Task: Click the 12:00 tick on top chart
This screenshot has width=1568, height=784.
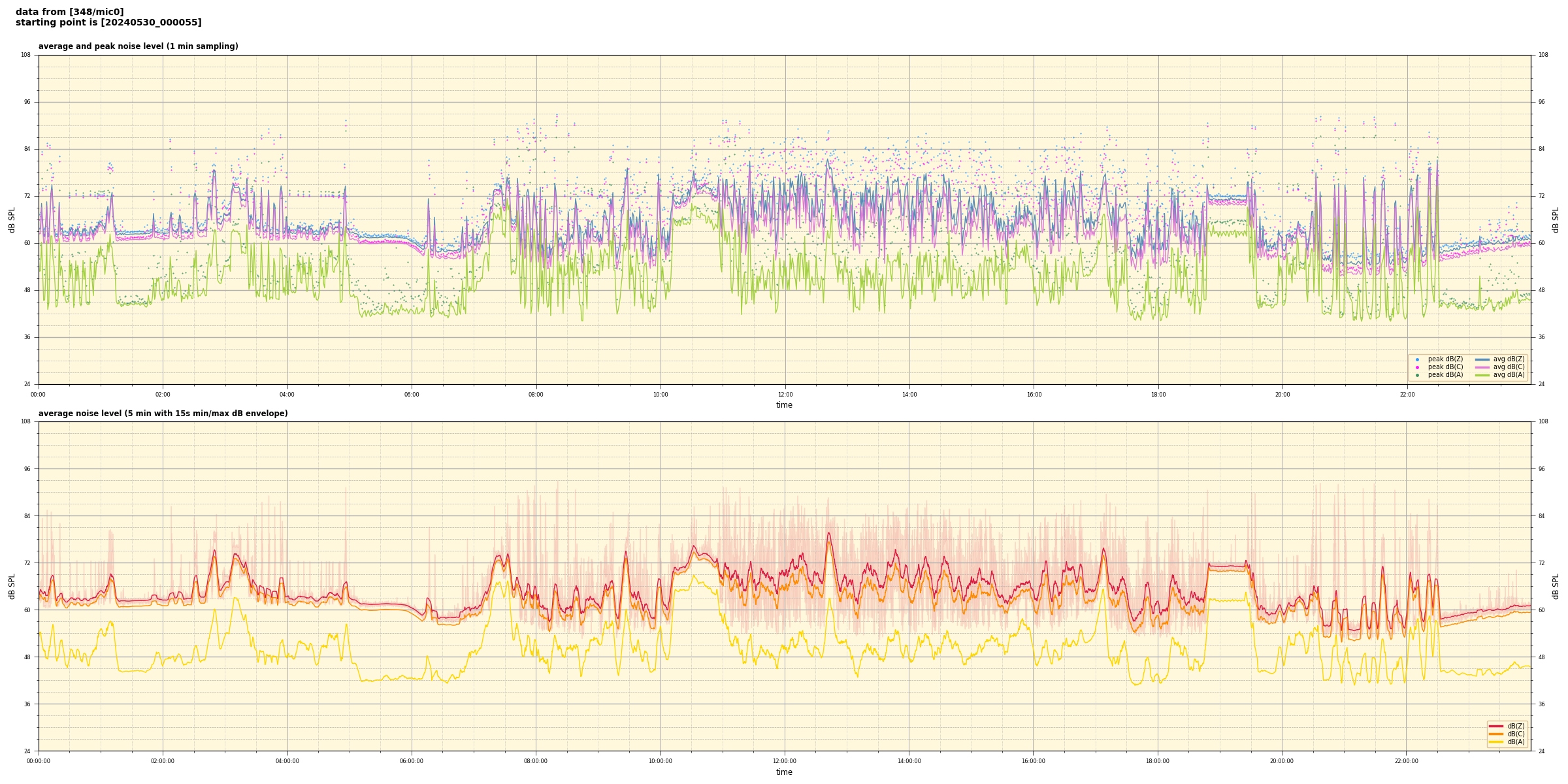Action: [x=785, y=395]
